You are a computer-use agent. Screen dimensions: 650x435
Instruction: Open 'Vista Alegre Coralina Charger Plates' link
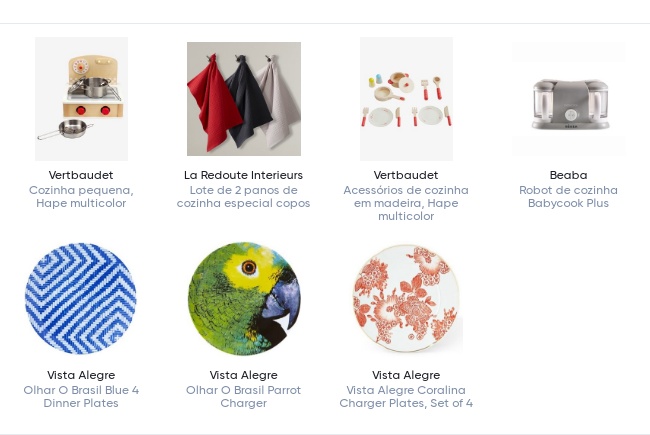[406, 397]
